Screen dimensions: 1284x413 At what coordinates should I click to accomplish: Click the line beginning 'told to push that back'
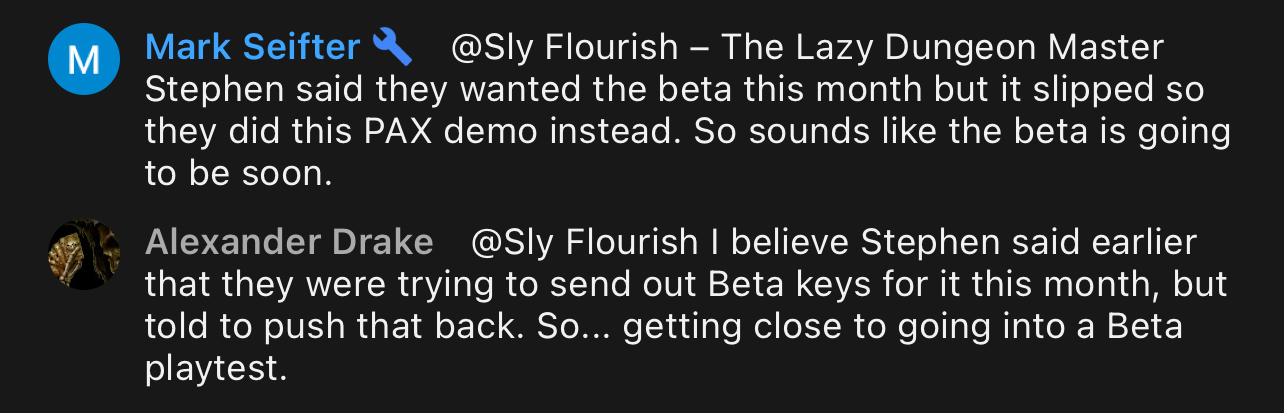pos(665,328)
